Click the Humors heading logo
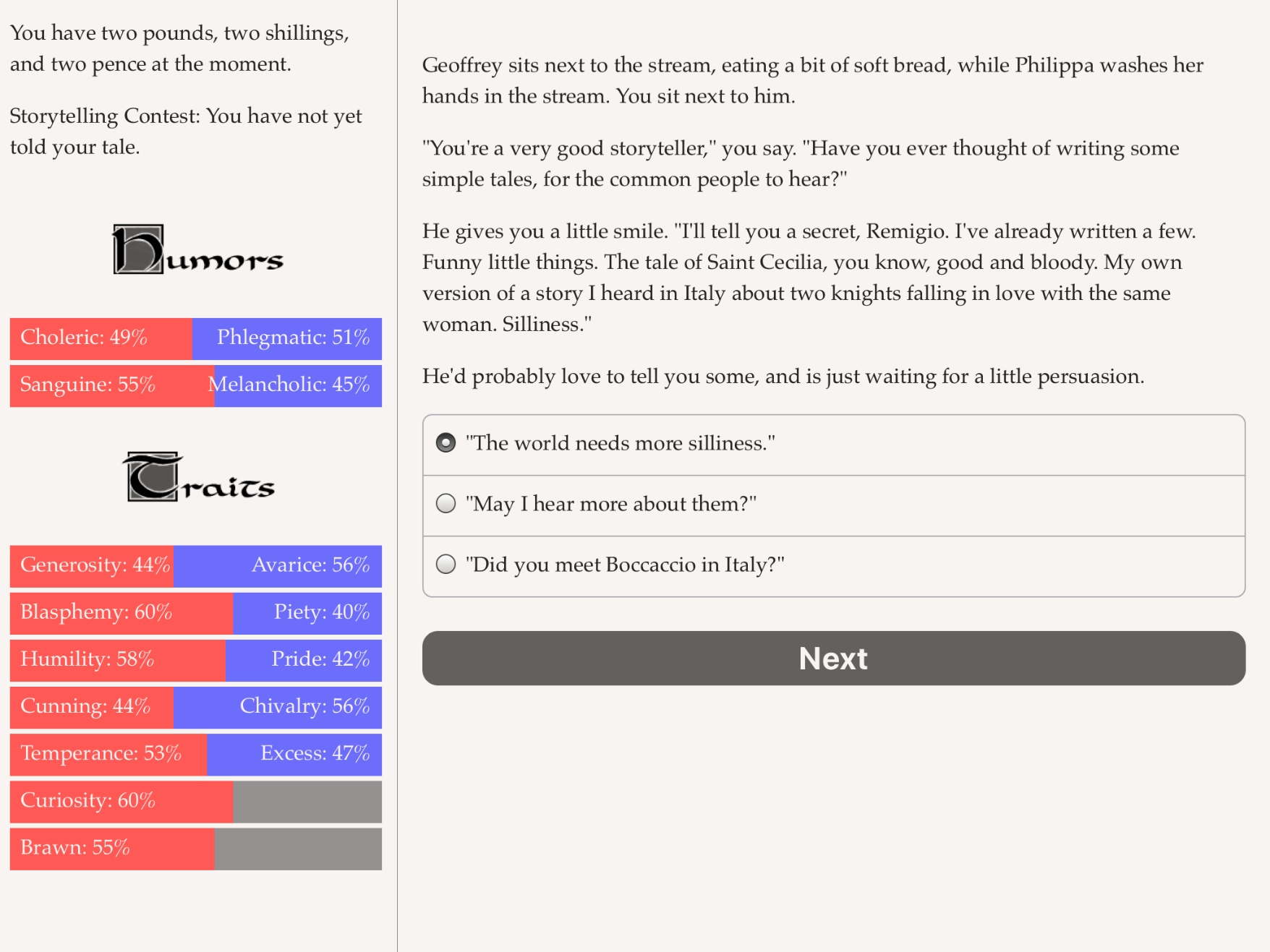The image size is (1270, 952). 197,249
